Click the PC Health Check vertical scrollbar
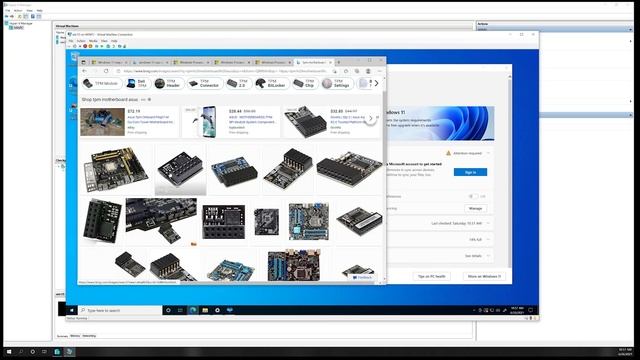 click(x=509, y=171)
